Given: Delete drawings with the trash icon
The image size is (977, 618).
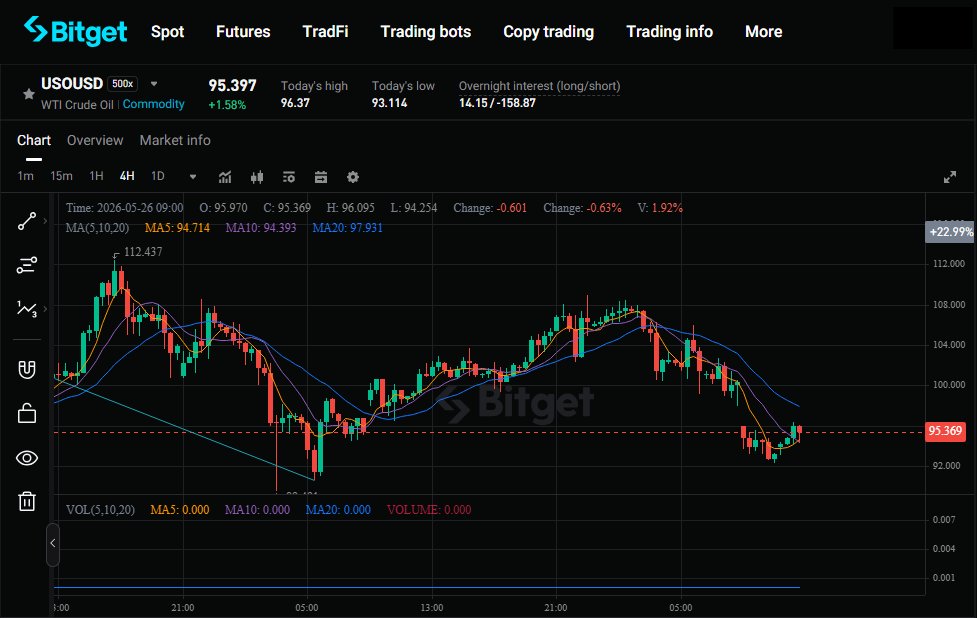Looking at the screenshot, I should [27, 501].
